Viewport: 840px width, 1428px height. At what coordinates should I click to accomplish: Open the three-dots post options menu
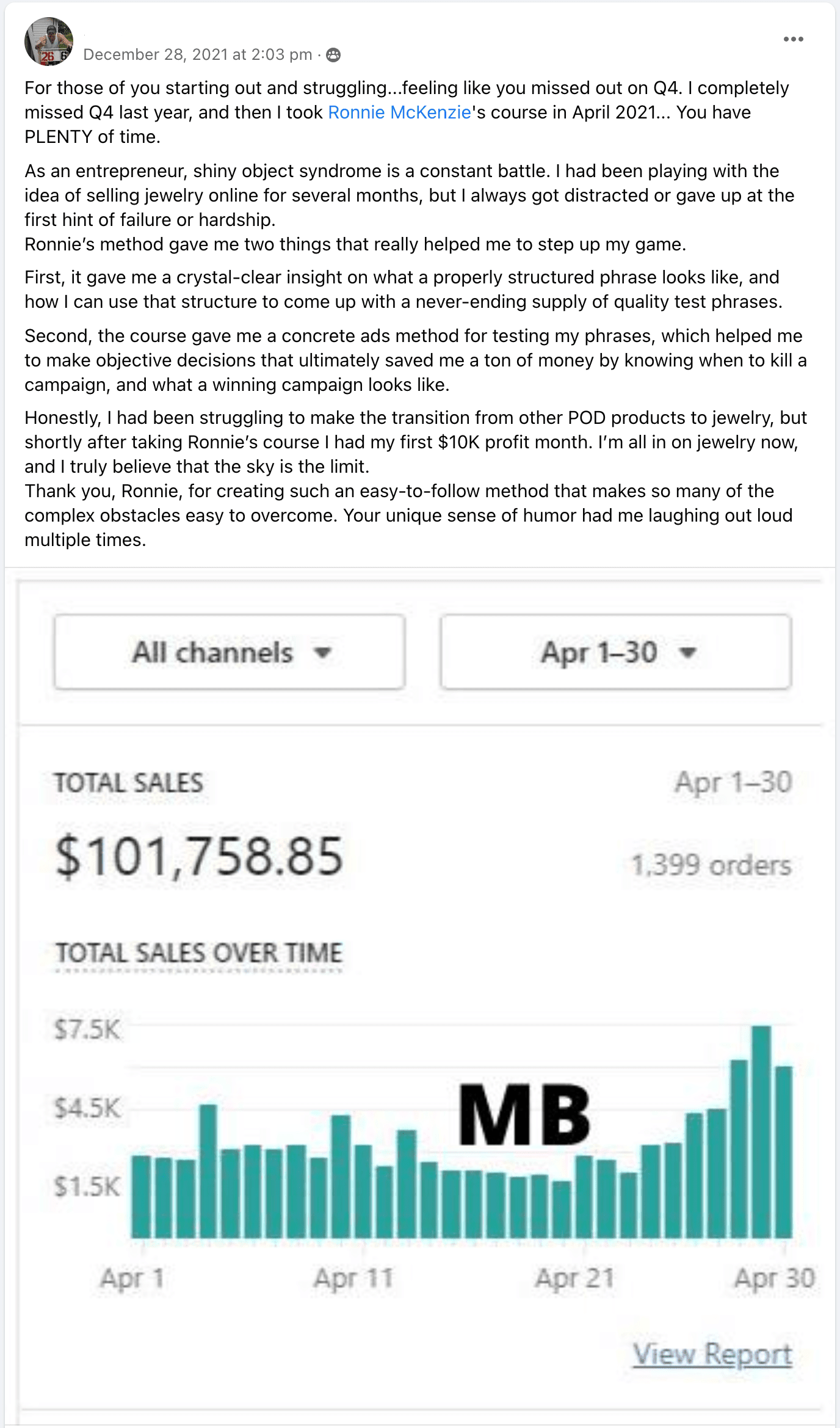click(x=793, y=40)
